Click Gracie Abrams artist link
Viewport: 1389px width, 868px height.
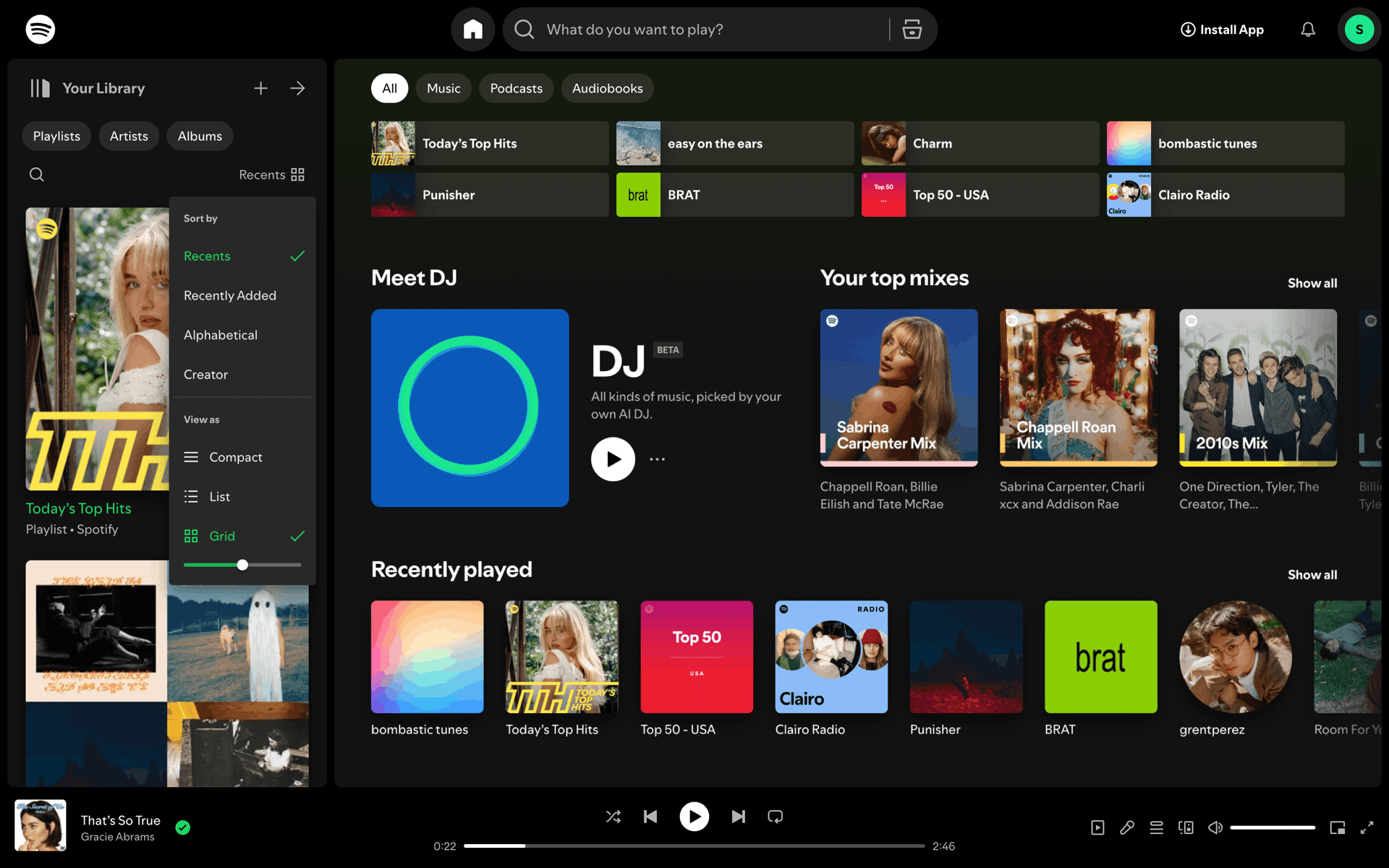tap(117, 837)
